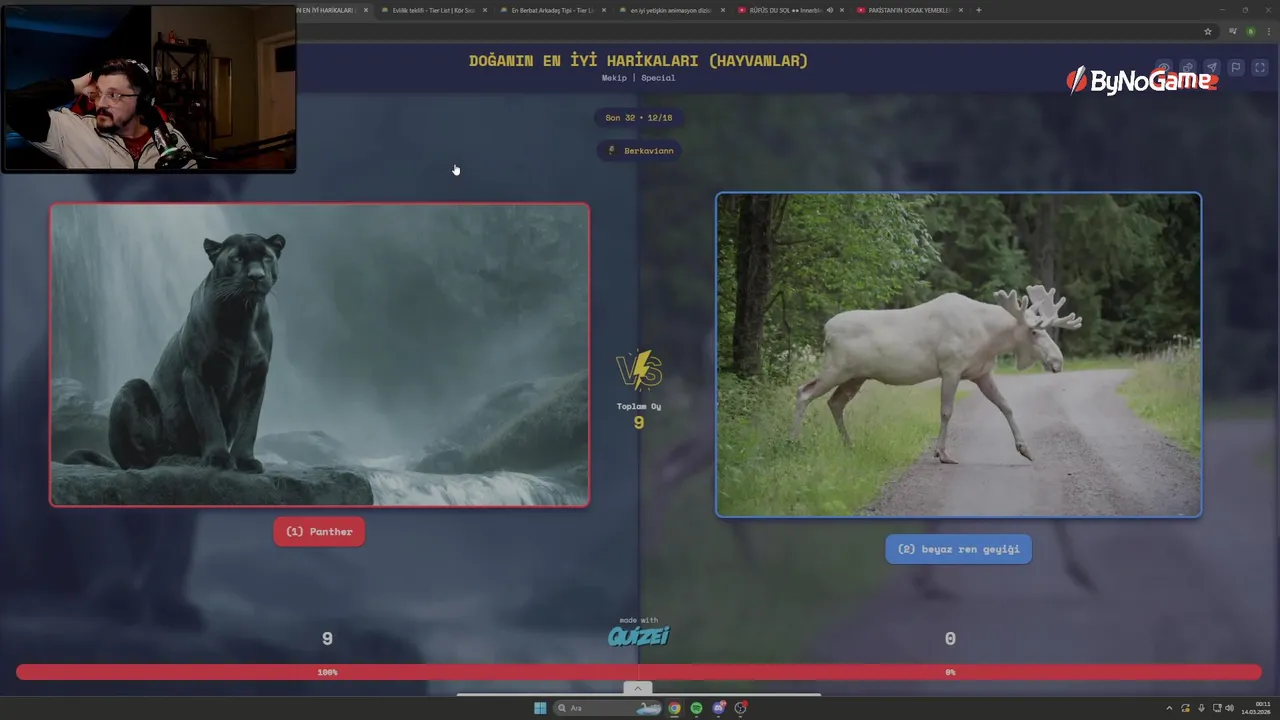Click the paper plane share icon
The image size is (1280, 720).
pos(1211,68)
